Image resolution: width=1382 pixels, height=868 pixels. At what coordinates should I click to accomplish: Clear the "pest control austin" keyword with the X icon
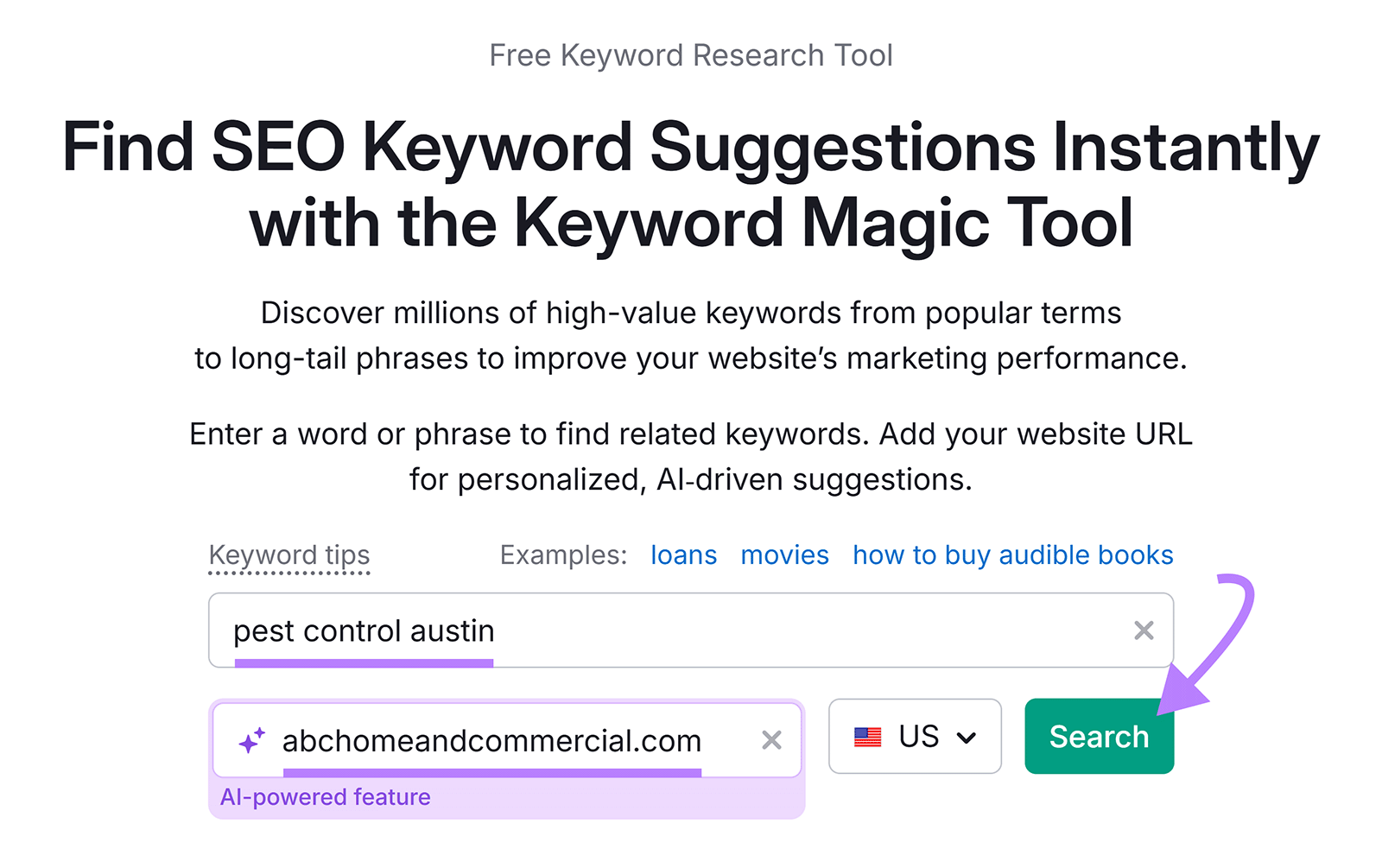point(1144,630)
